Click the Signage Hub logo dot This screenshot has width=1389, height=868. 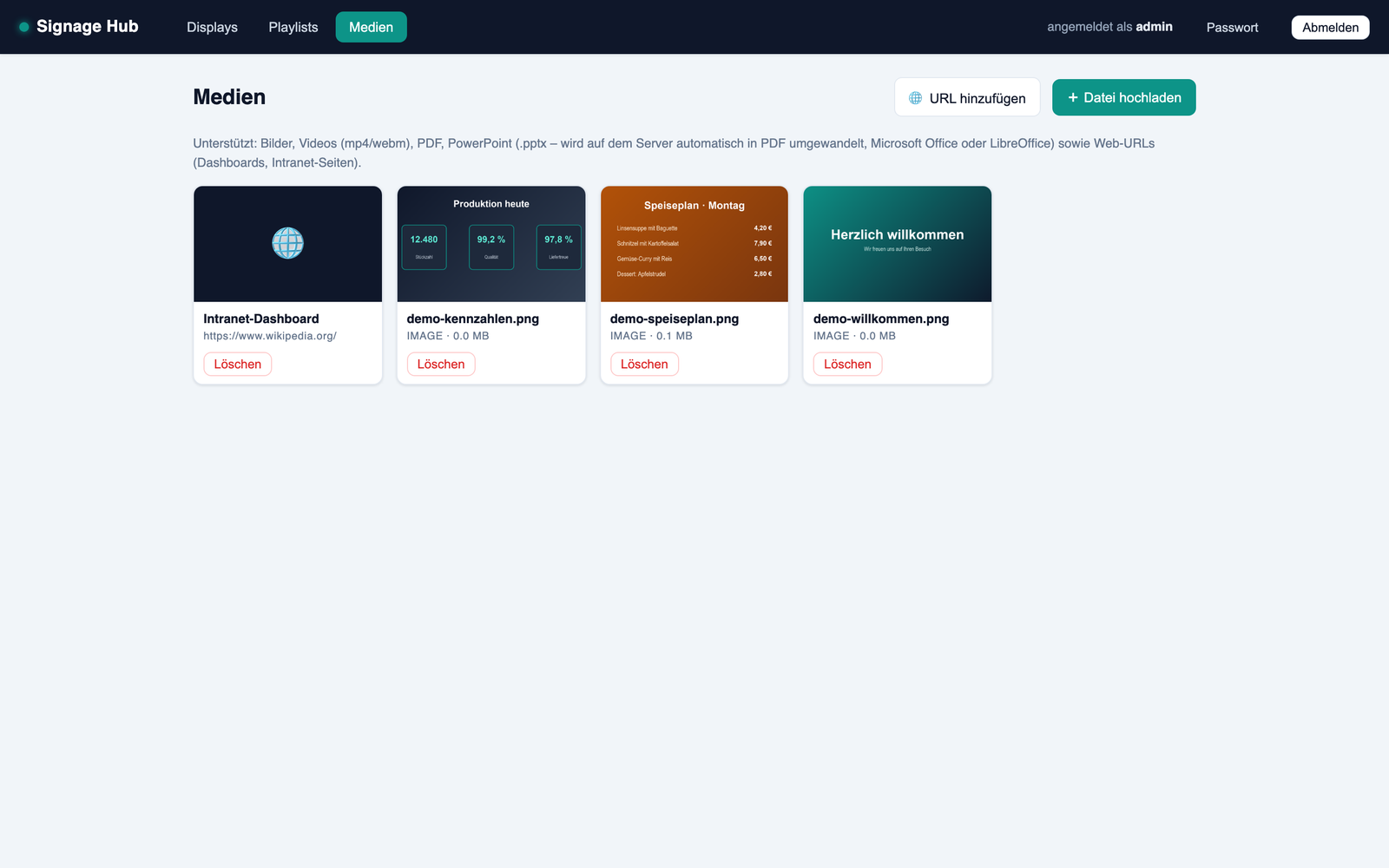(x=24, y=27)
